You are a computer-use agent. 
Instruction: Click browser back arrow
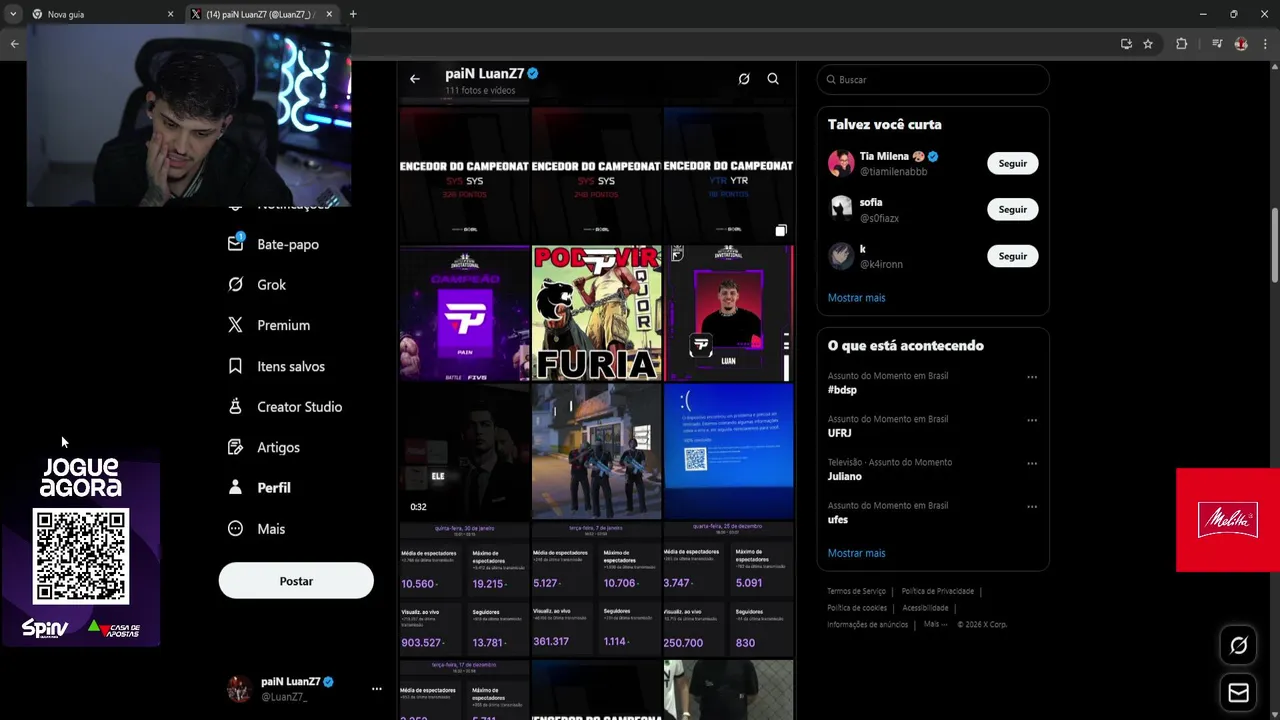pos(14,44)
